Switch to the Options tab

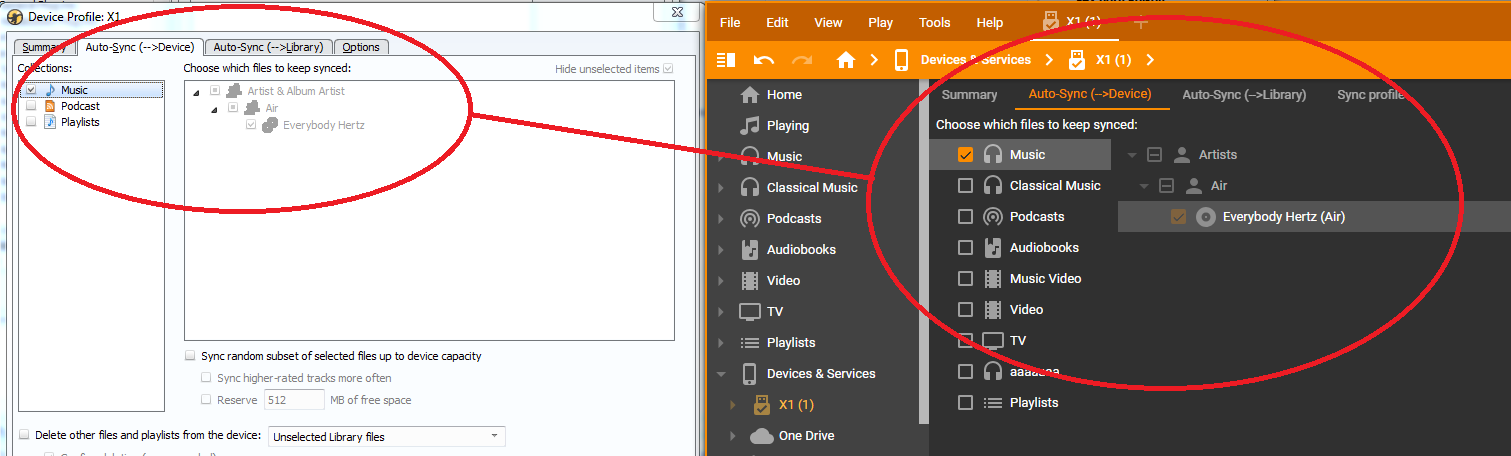tap(361, 47)
